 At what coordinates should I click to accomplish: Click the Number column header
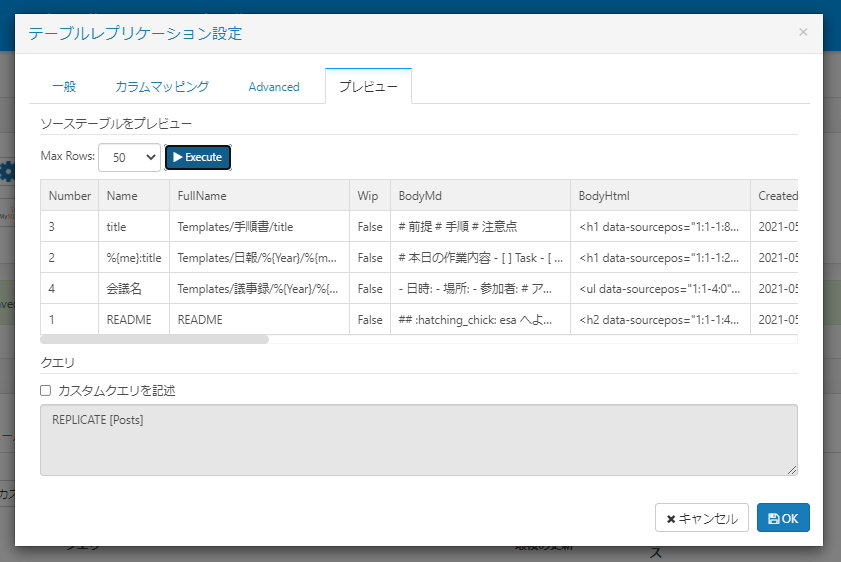(x=69, y=196)
